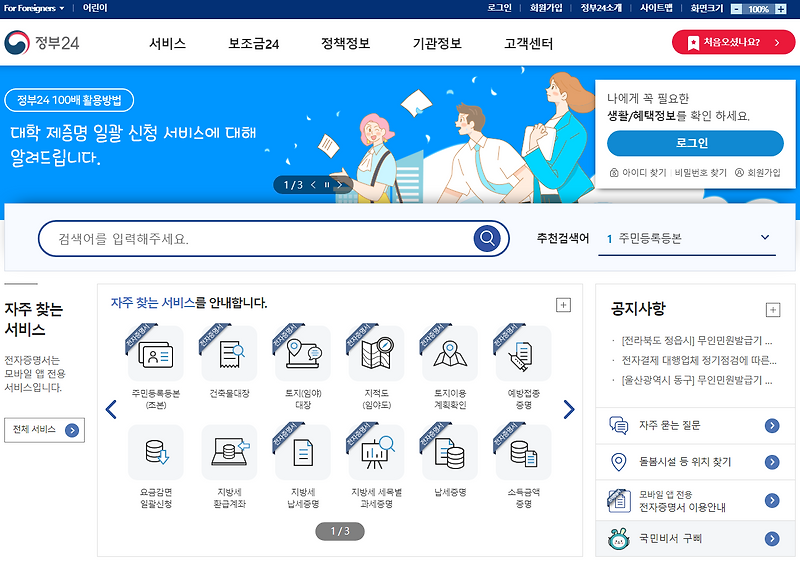Open the 토지(임야)대장 service icon
This screenshot has height=563, width=800.
[x=303, y=353]
